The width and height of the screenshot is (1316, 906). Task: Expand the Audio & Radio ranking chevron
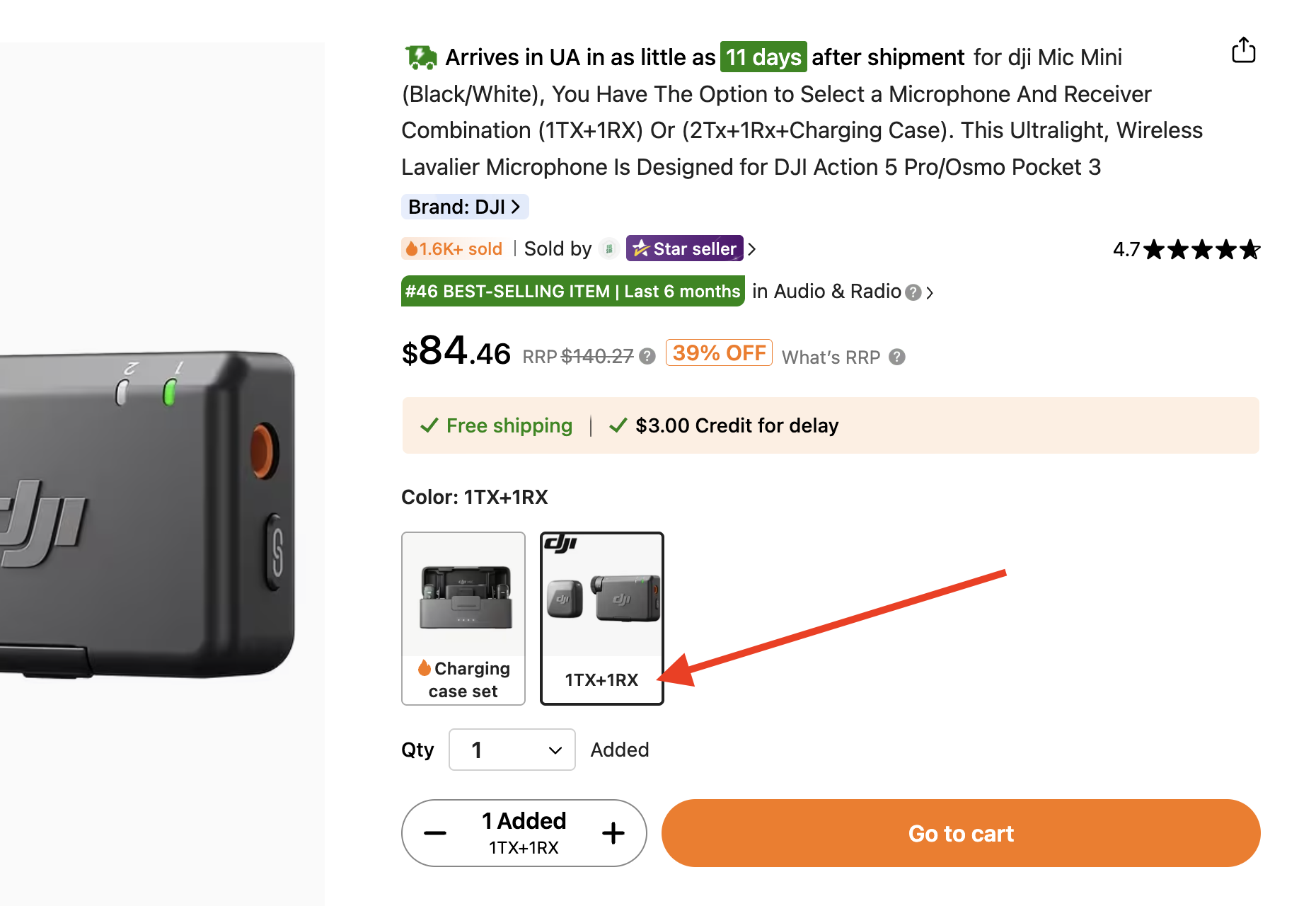click(930, 292)
